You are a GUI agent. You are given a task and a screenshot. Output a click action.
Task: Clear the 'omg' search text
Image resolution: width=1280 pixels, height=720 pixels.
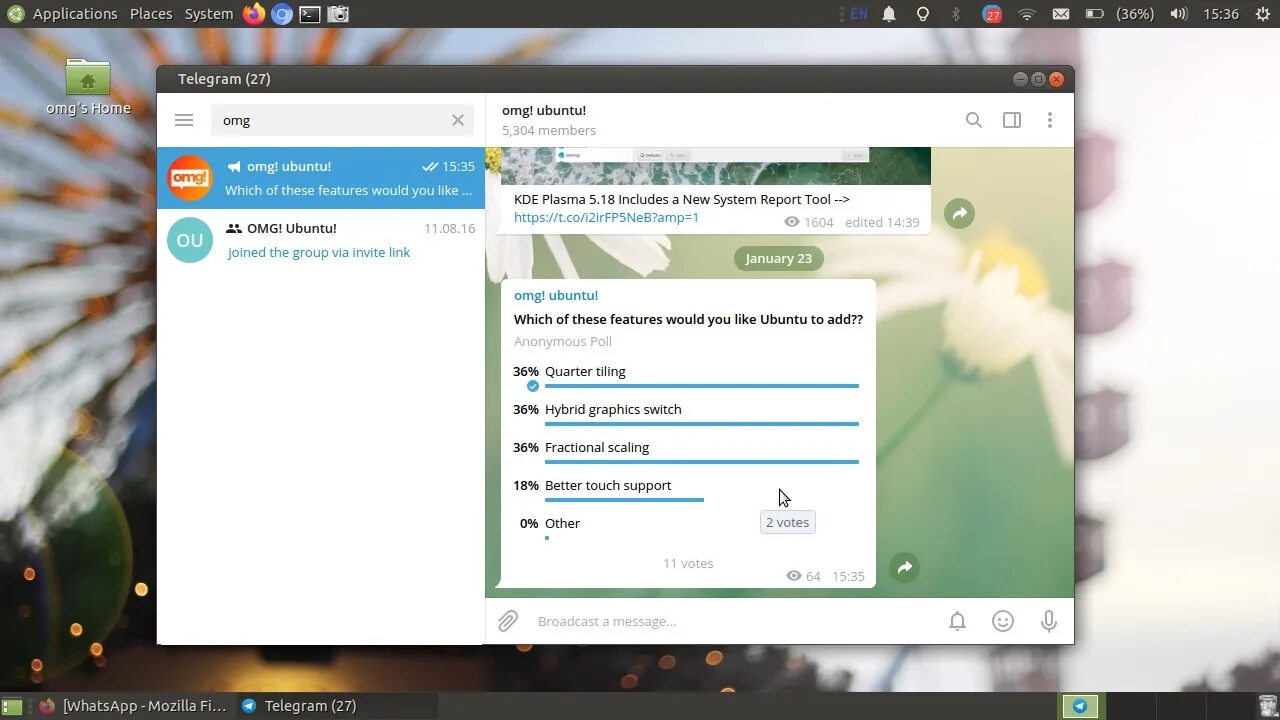pyautogui.click(x=458, y=120)
